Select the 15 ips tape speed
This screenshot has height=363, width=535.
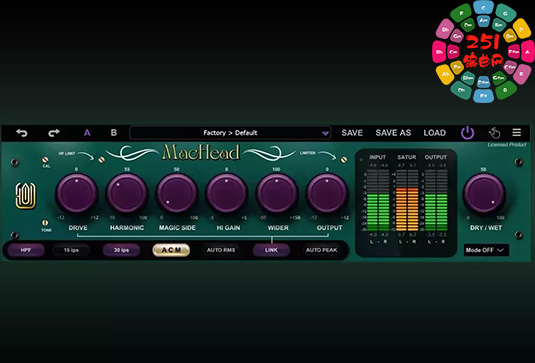click(x=71, y=250)
